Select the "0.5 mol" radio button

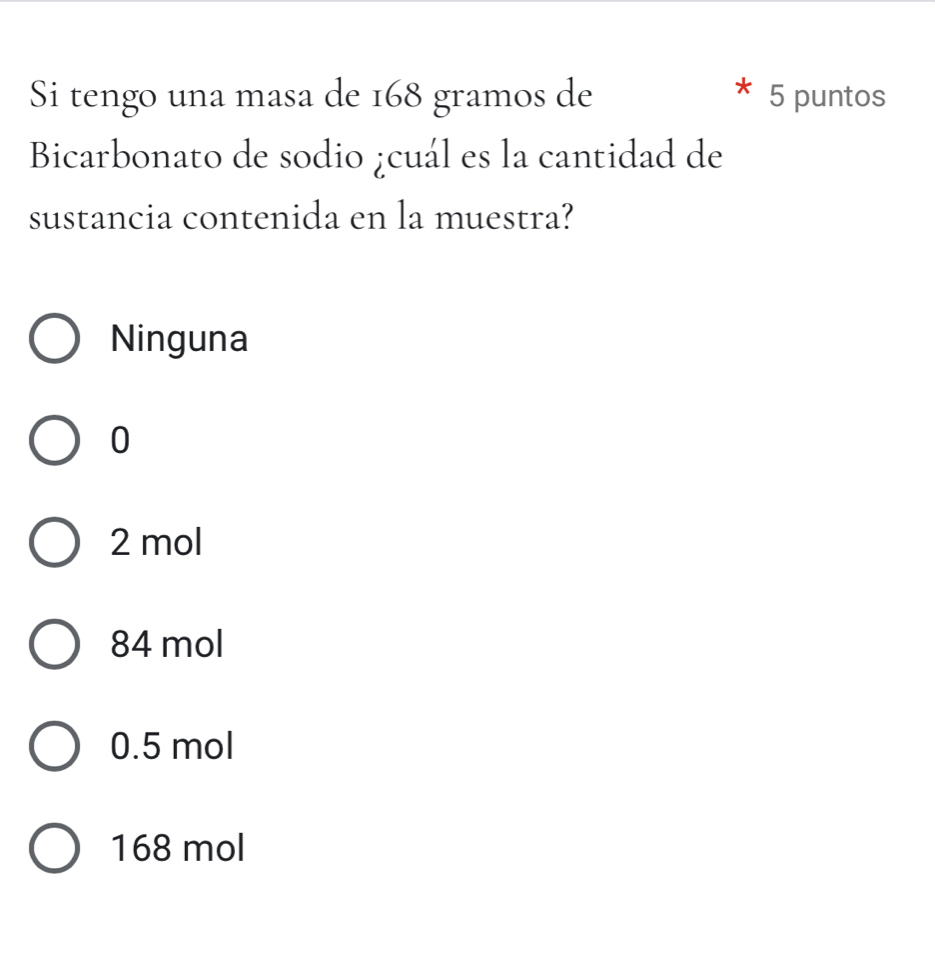pos(56,747)
